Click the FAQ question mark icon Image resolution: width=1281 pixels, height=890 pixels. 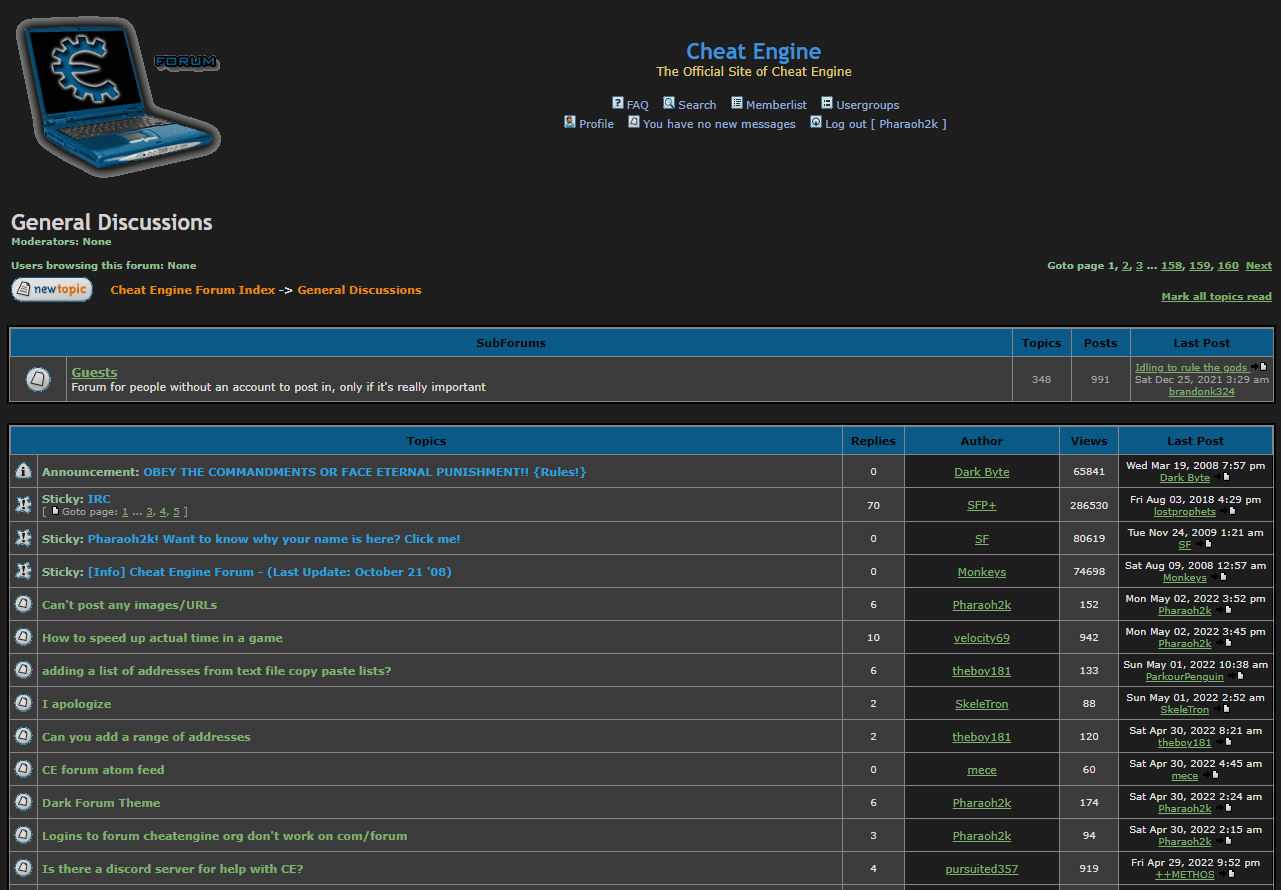click(x=618, y=103)
